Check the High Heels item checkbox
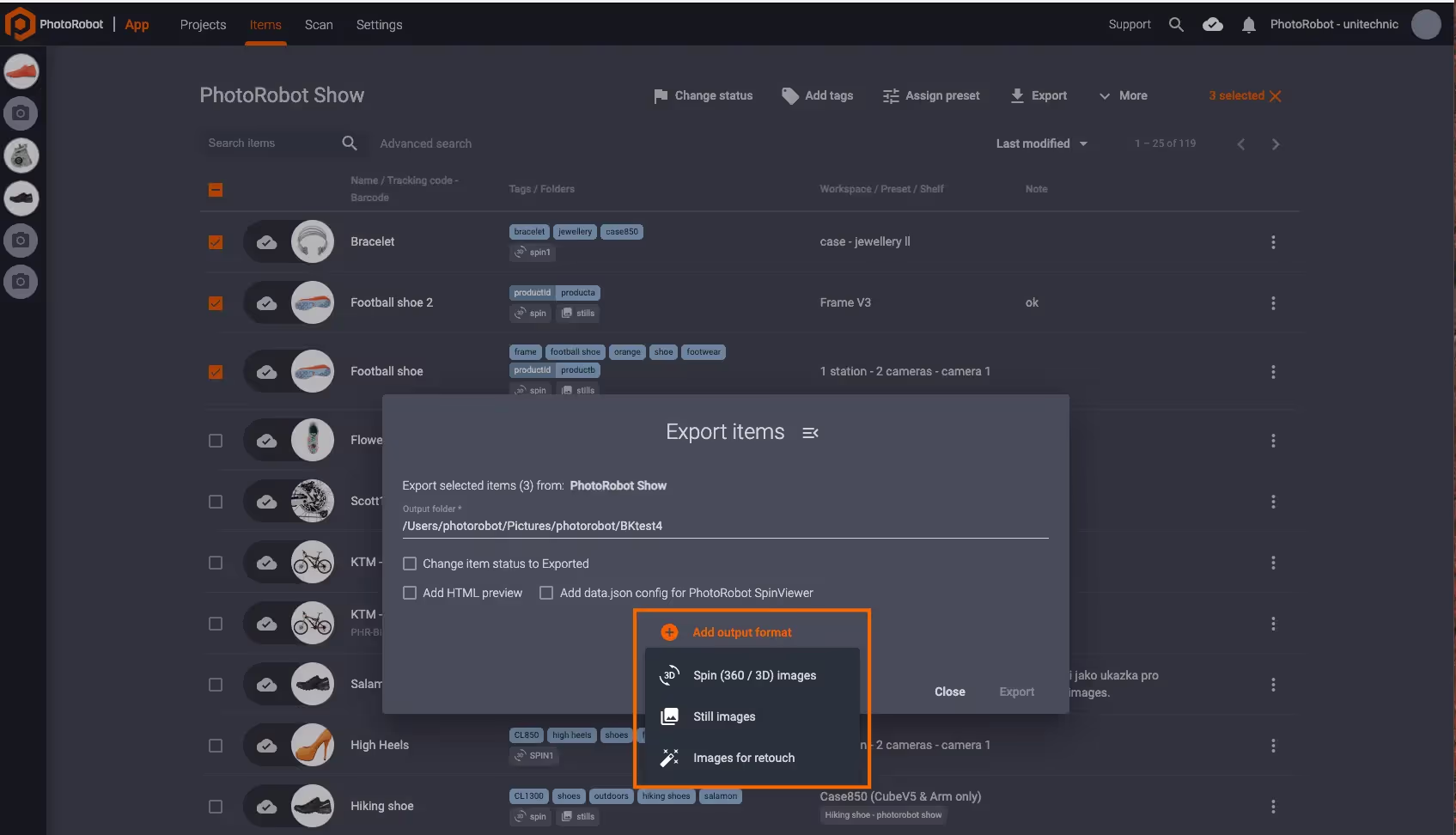The height and width of the screenshot is (835, 1456). [x=216, y=746]
